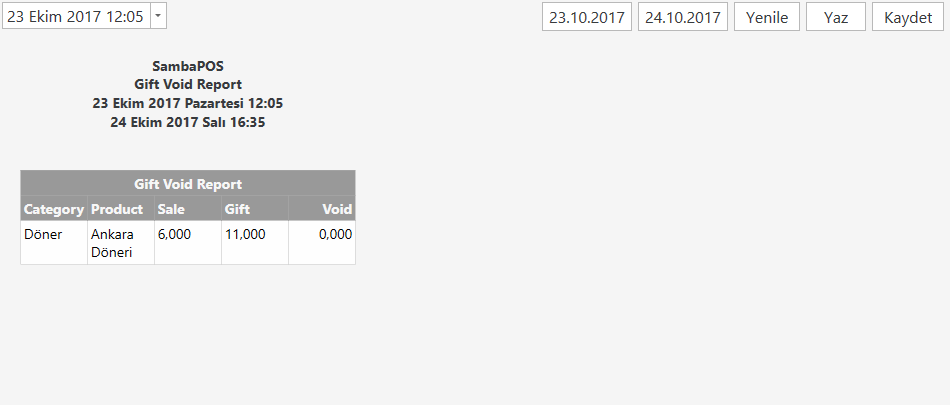950x405 pixels.
Task: Edit the start date field 23.10.2017
Action: (x=586, y=17)
